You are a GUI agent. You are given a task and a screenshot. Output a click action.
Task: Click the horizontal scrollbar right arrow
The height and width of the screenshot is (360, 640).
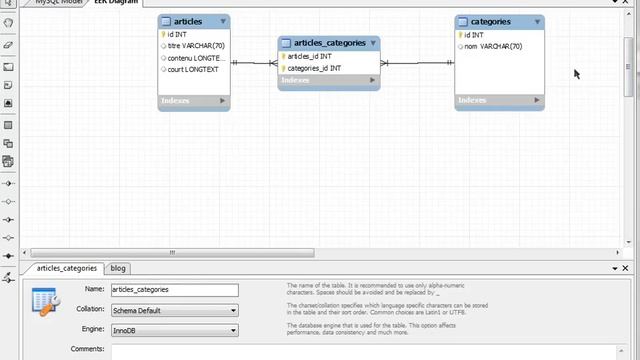[618, 253]
